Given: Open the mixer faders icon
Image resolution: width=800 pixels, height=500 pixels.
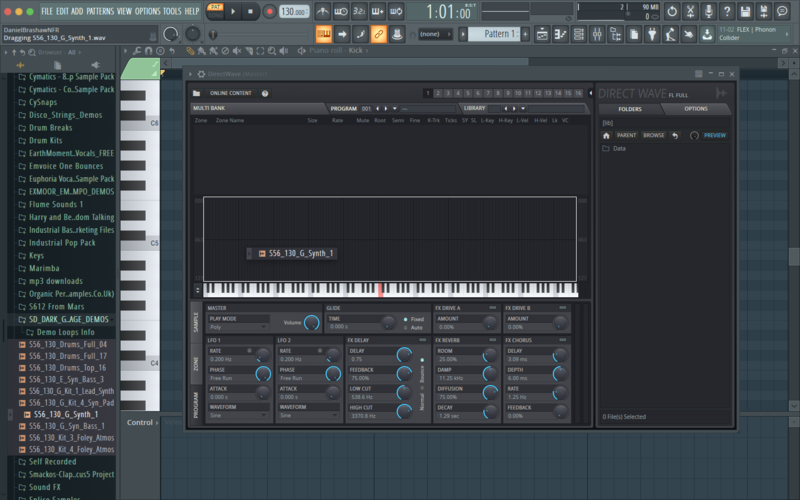Looking at the screenshot, I should [597, 34].
